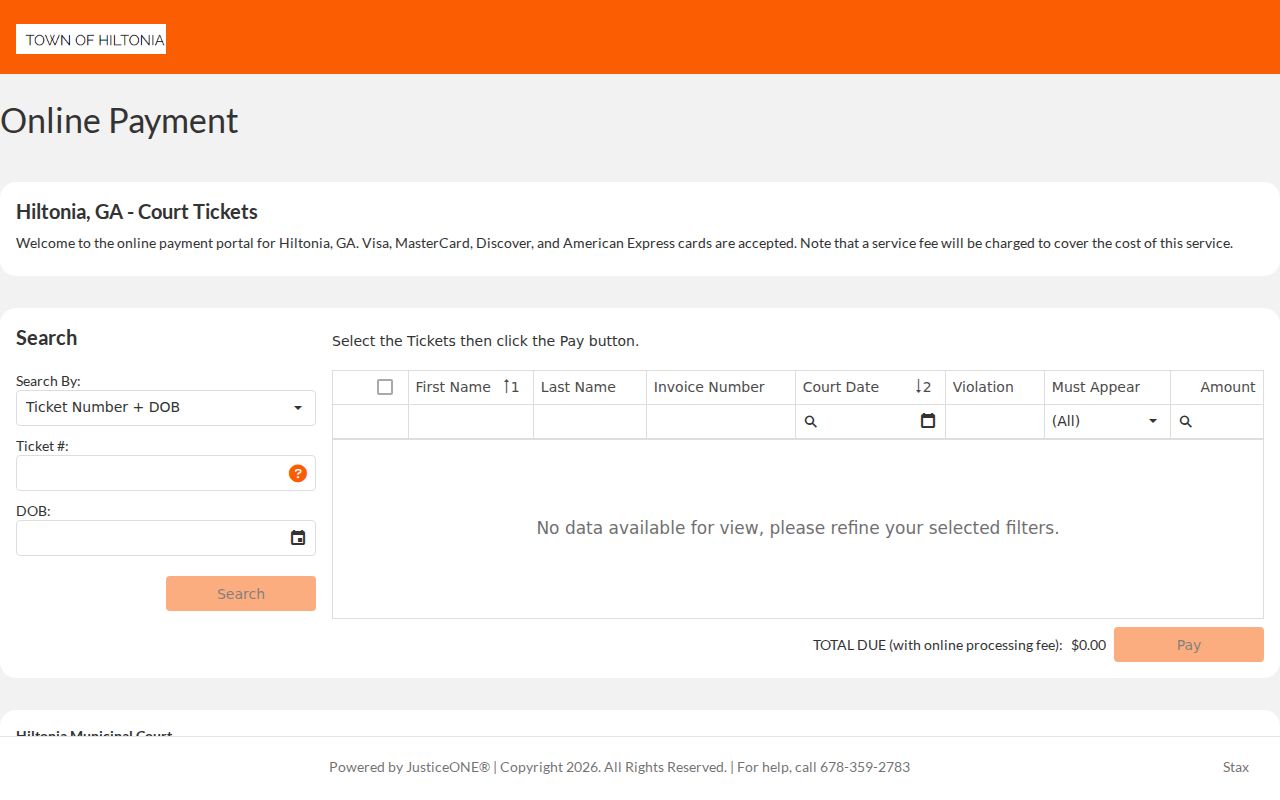This screenshot has height=800, width=1280.
Task: Click the 'No data available for view' message
Action: (x=798, y=528)
